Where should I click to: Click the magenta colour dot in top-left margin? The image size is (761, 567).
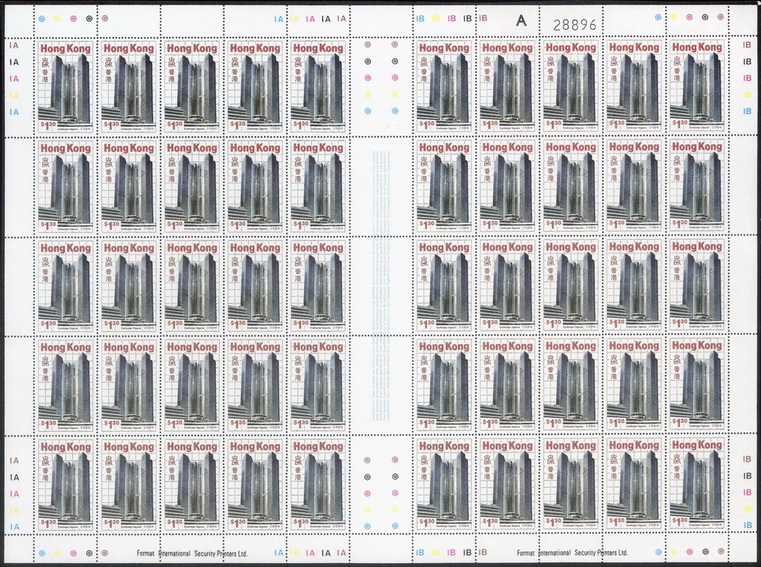tap(73, 19)
